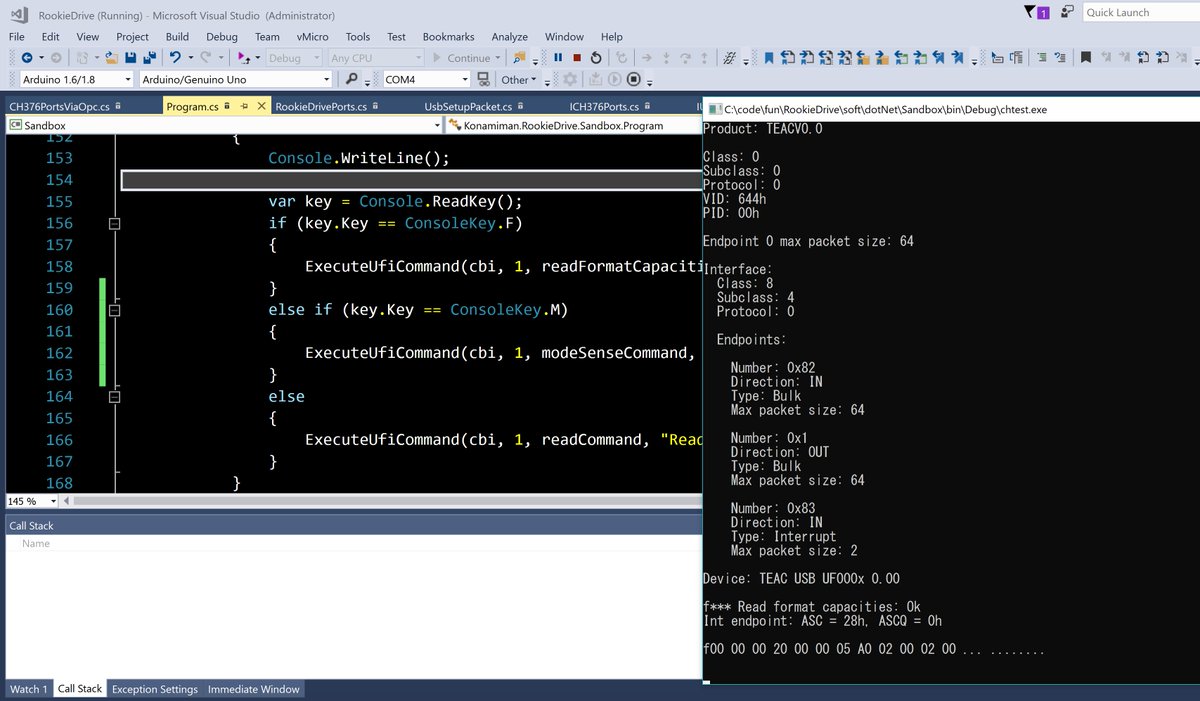Viewport: 1200px width, 701px height.
Task: Click the Save All icon
Action: point(149,58)
